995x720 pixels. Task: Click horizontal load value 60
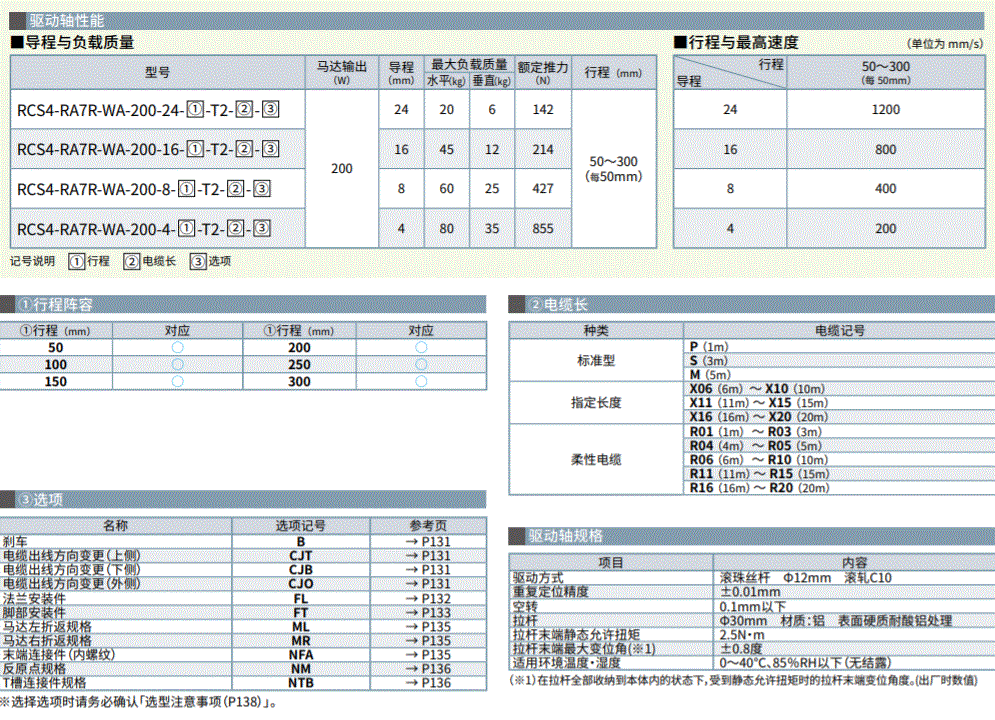coord(446,189)
